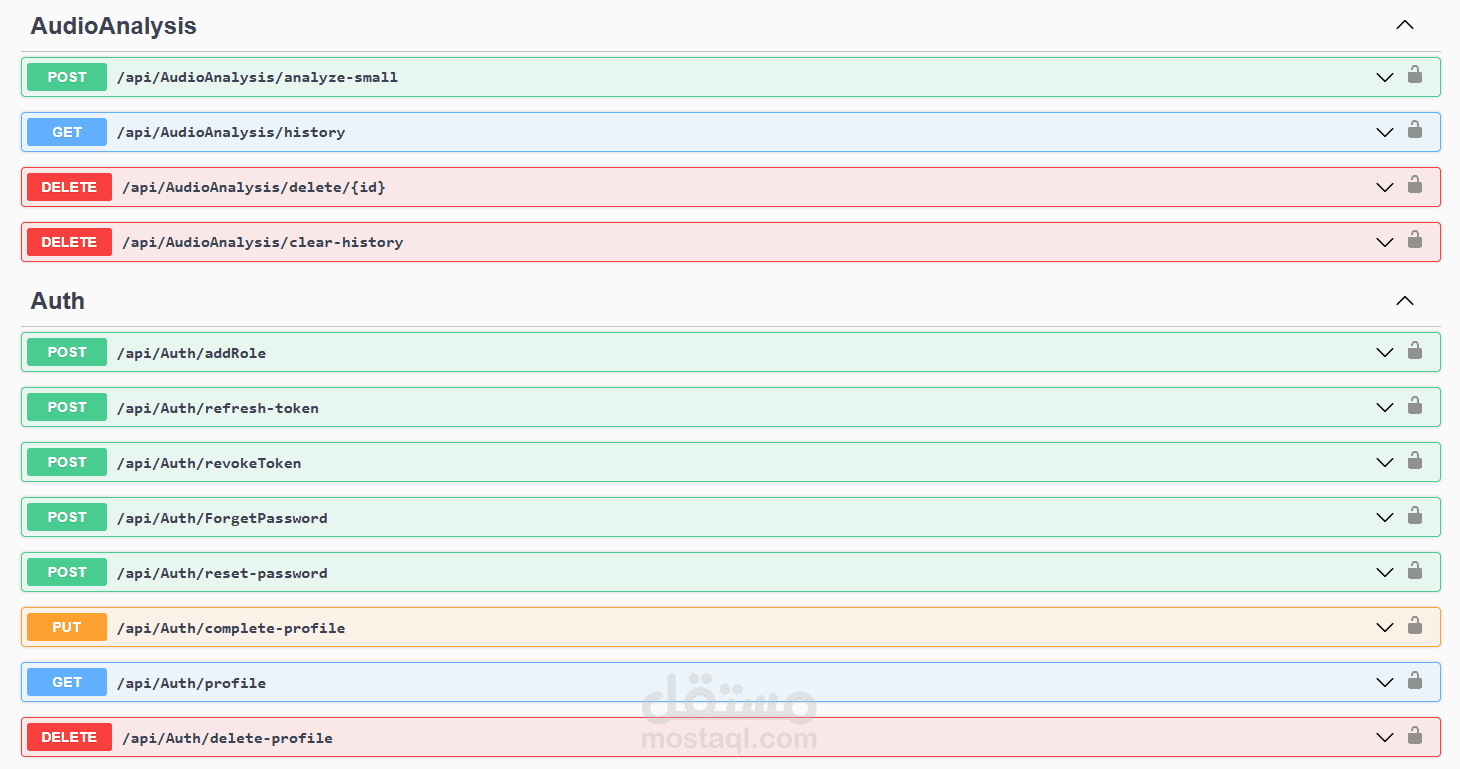Click the lock icon for delete-profile endpoint

point(1414,734)
